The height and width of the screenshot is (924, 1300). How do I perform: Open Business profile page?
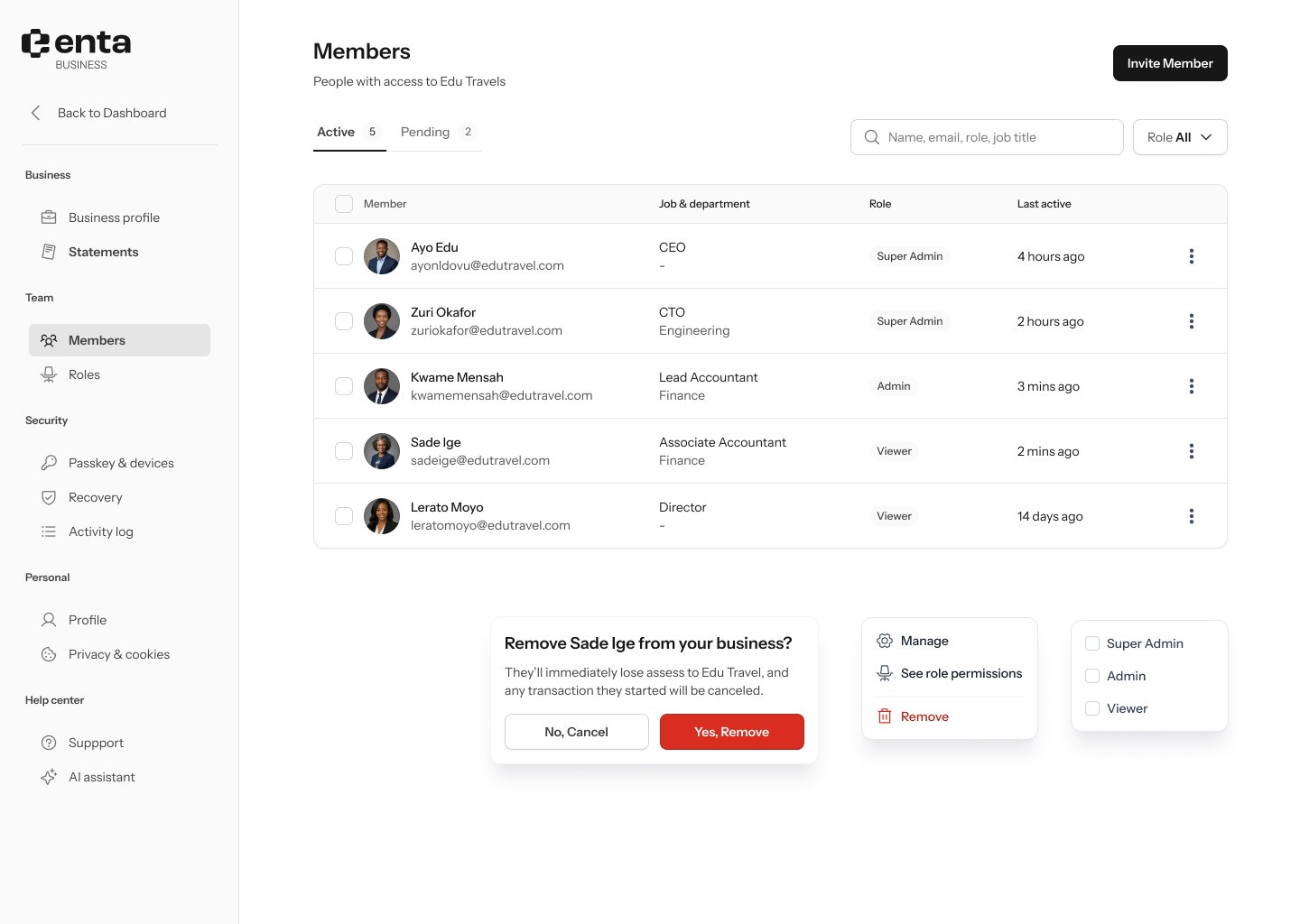(x=119, y=217)
